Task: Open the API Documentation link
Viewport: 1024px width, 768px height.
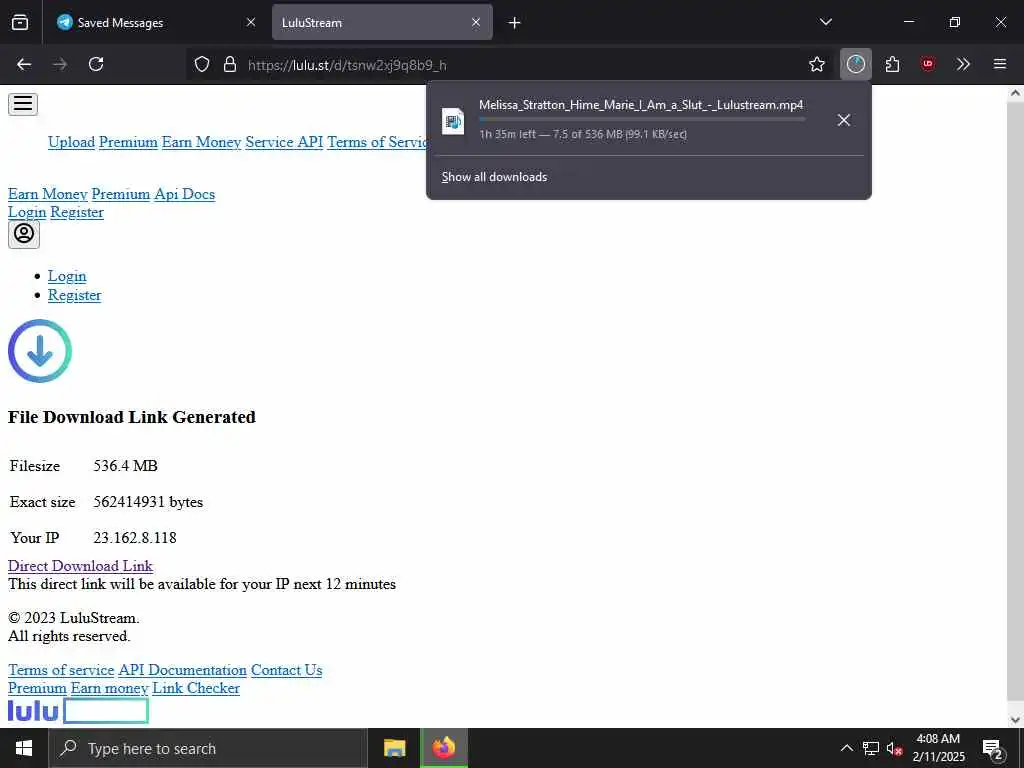Action: click(182, 670)
